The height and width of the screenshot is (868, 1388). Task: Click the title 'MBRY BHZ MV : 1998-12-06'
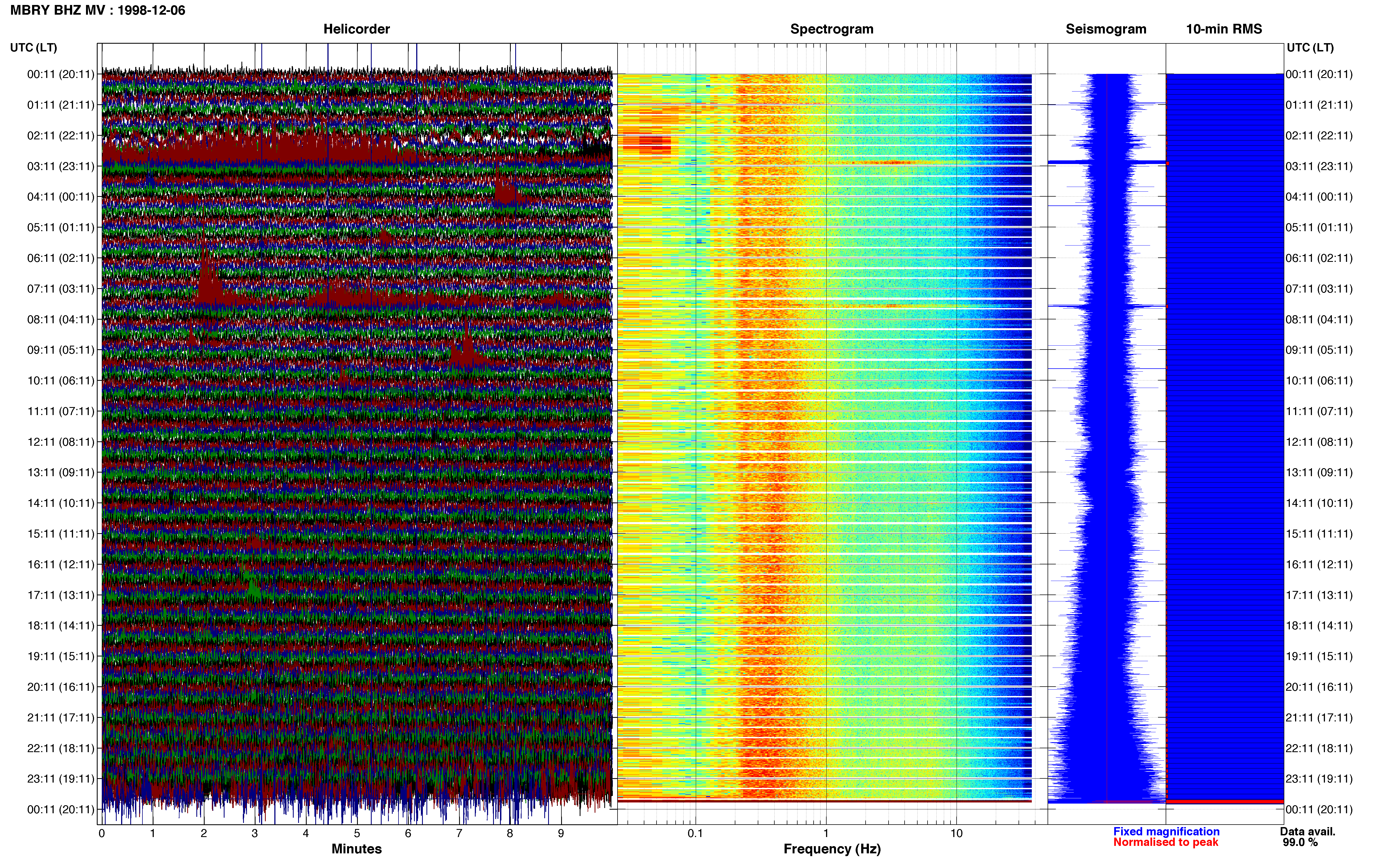[x=98, y=10]
